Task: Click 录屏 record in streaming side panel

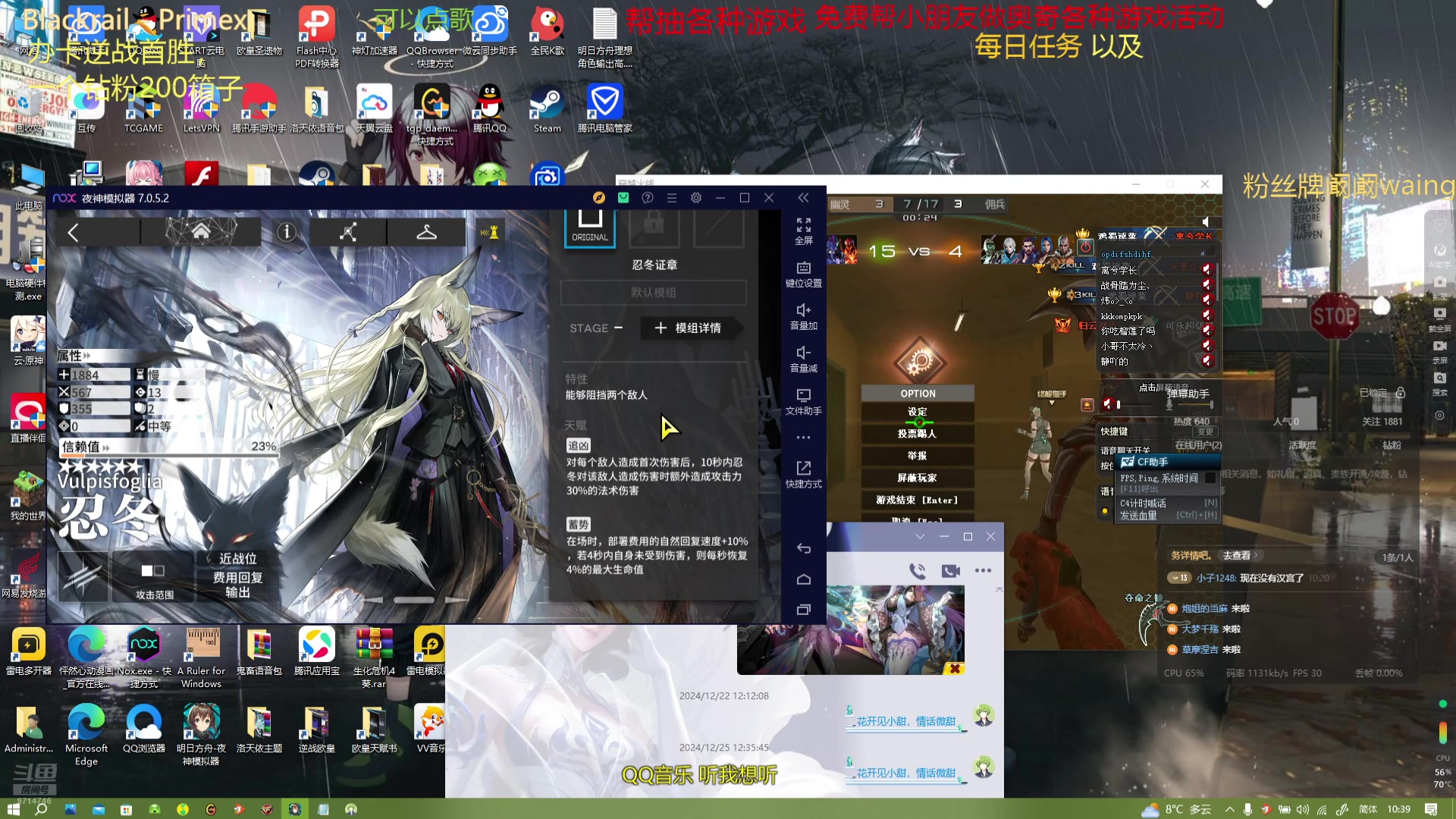Action: click(x=1439, y=350)
